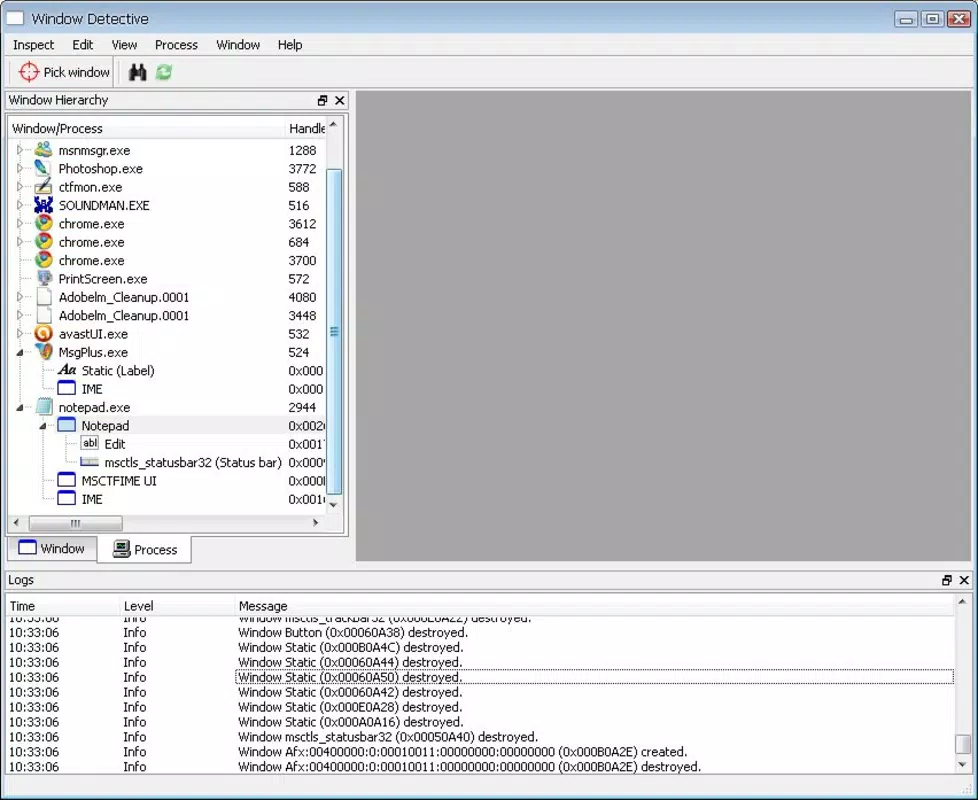Click the Pick window crosshair button
Image resolution: width=978 pixels, height=800 pixels.
tap(64, 72)
